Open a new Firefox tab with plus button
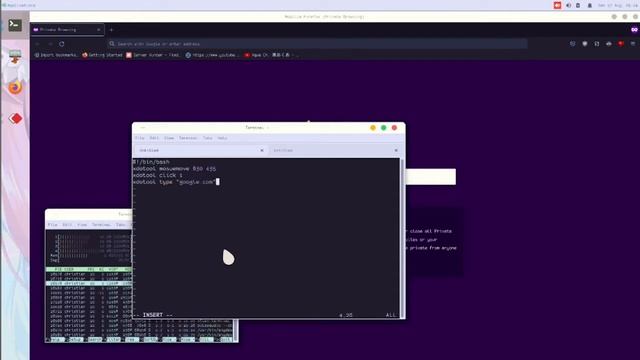The height and width of the screenshot is (360, 640). (111, 29)
